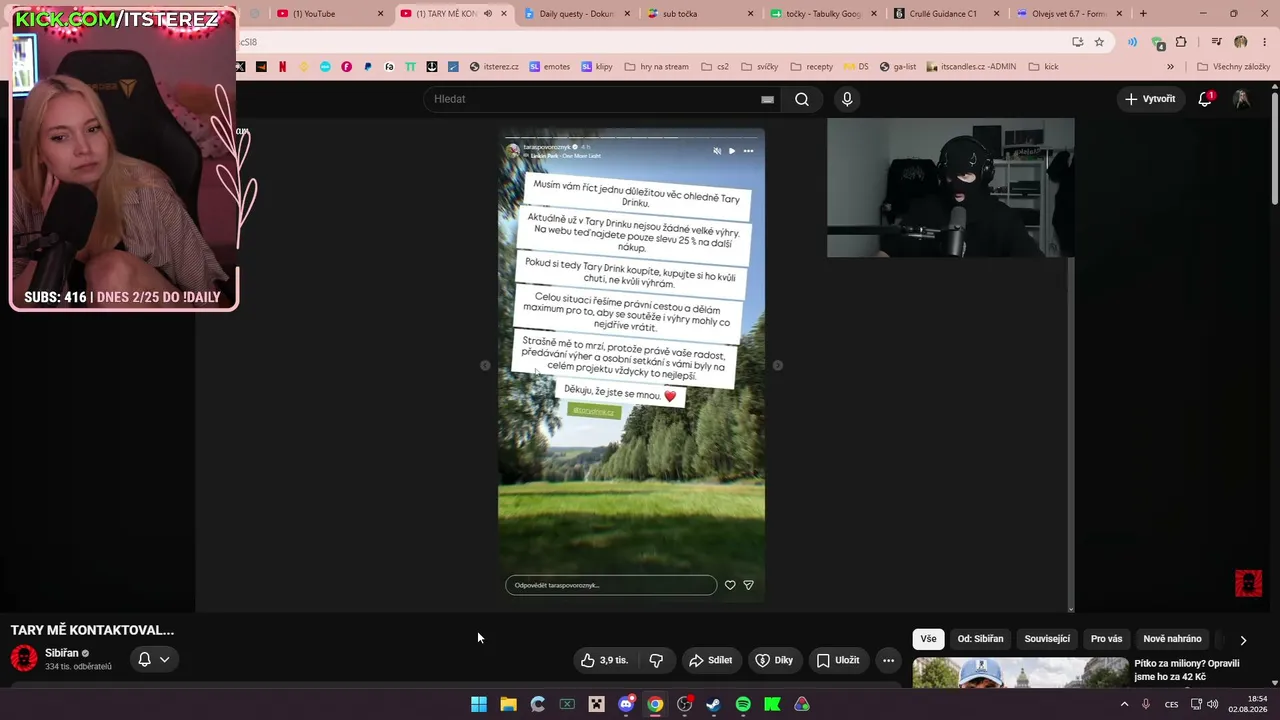Open Spotify from the taskbar
The width and height of the screenshot is (1280, 720).
[x=743, y=704]
